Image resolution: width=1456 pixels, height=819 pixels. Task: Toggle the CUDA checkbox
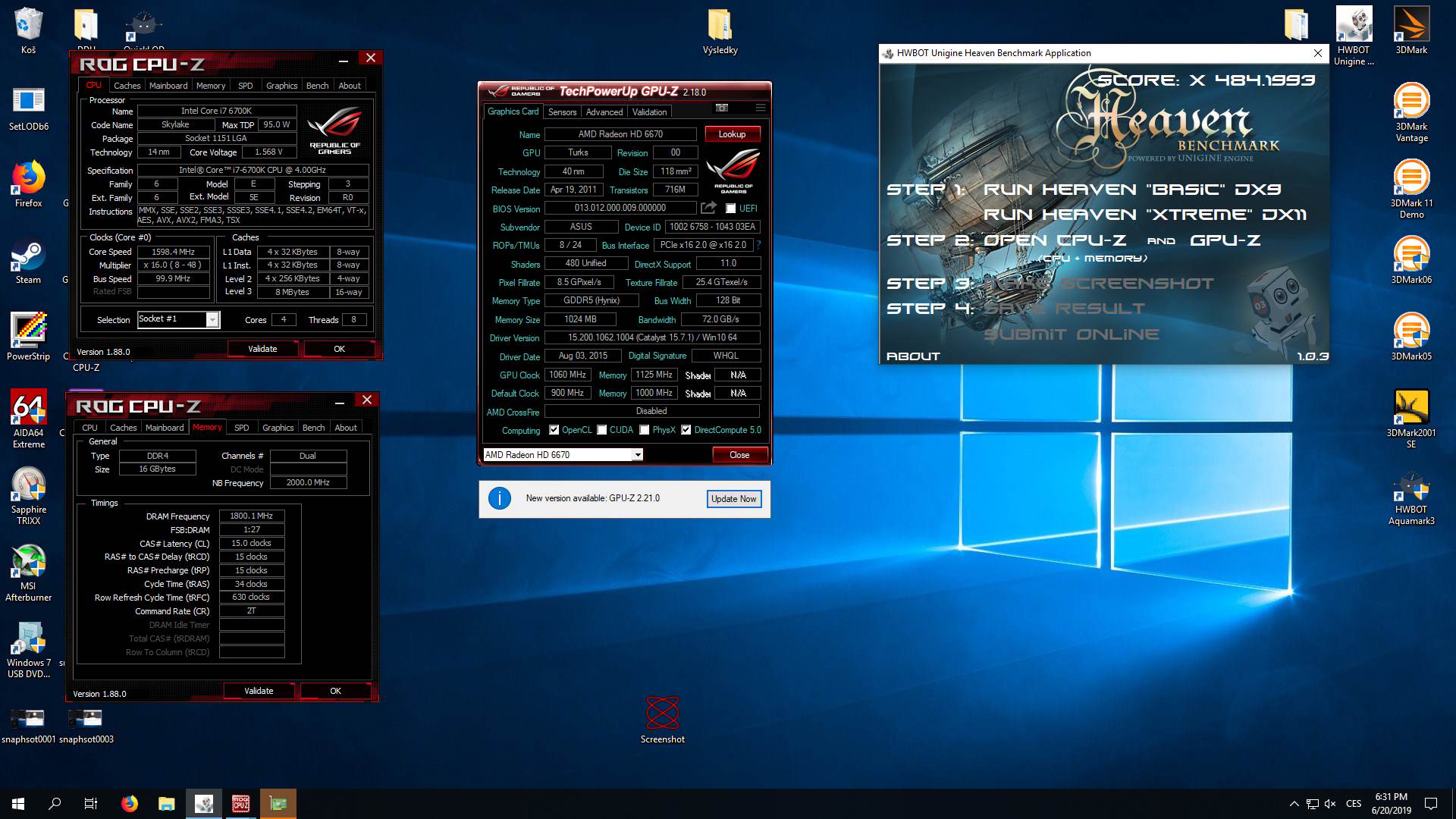pos(602,430)
